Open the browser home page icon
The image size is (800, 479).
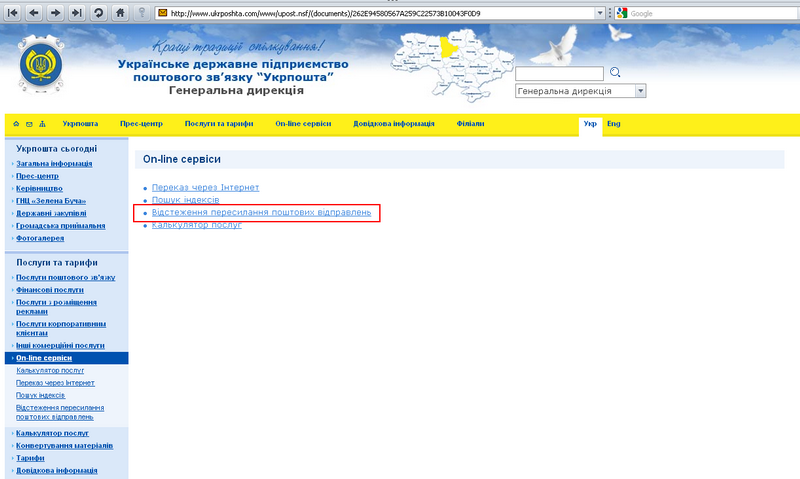tap(120, 13)
